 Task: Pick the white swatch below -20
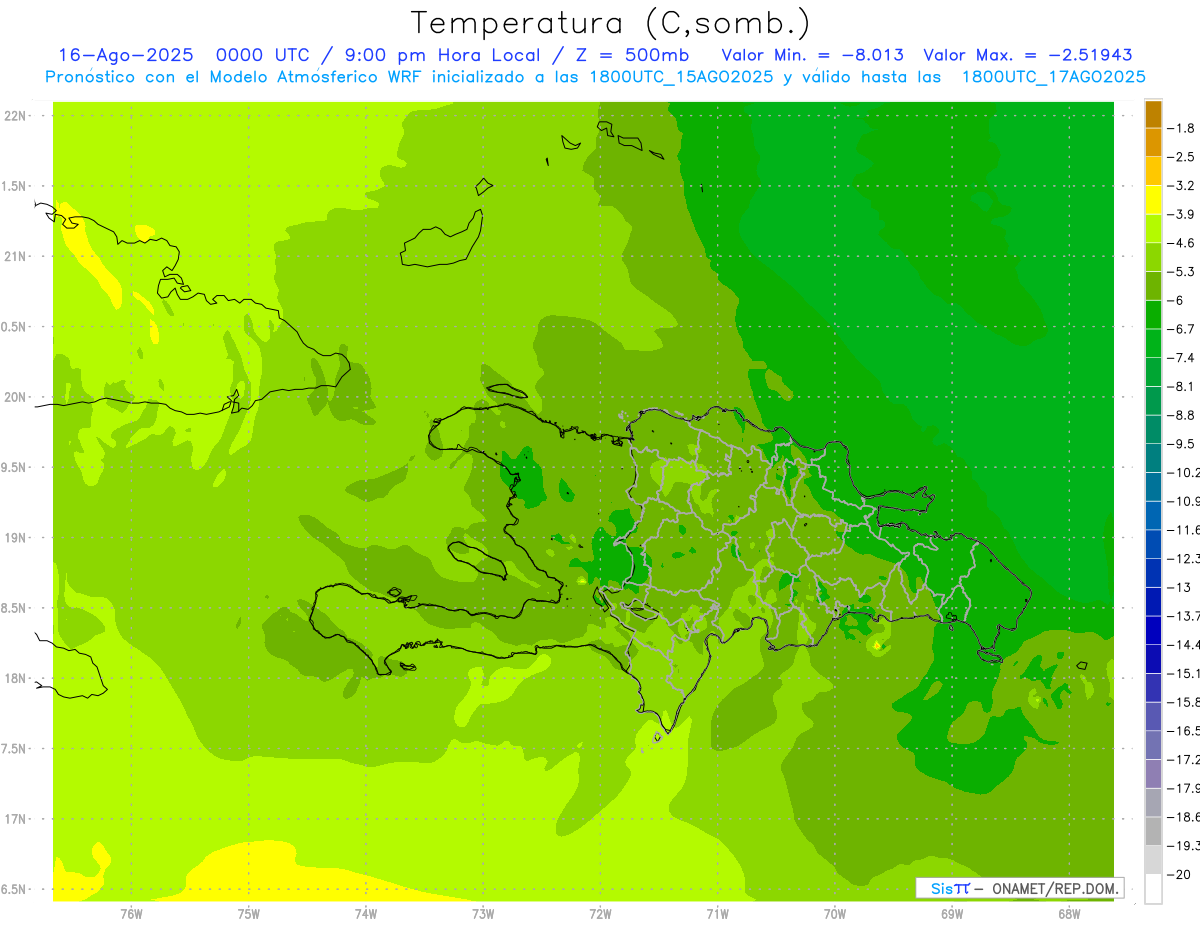tap(1153, 889)
